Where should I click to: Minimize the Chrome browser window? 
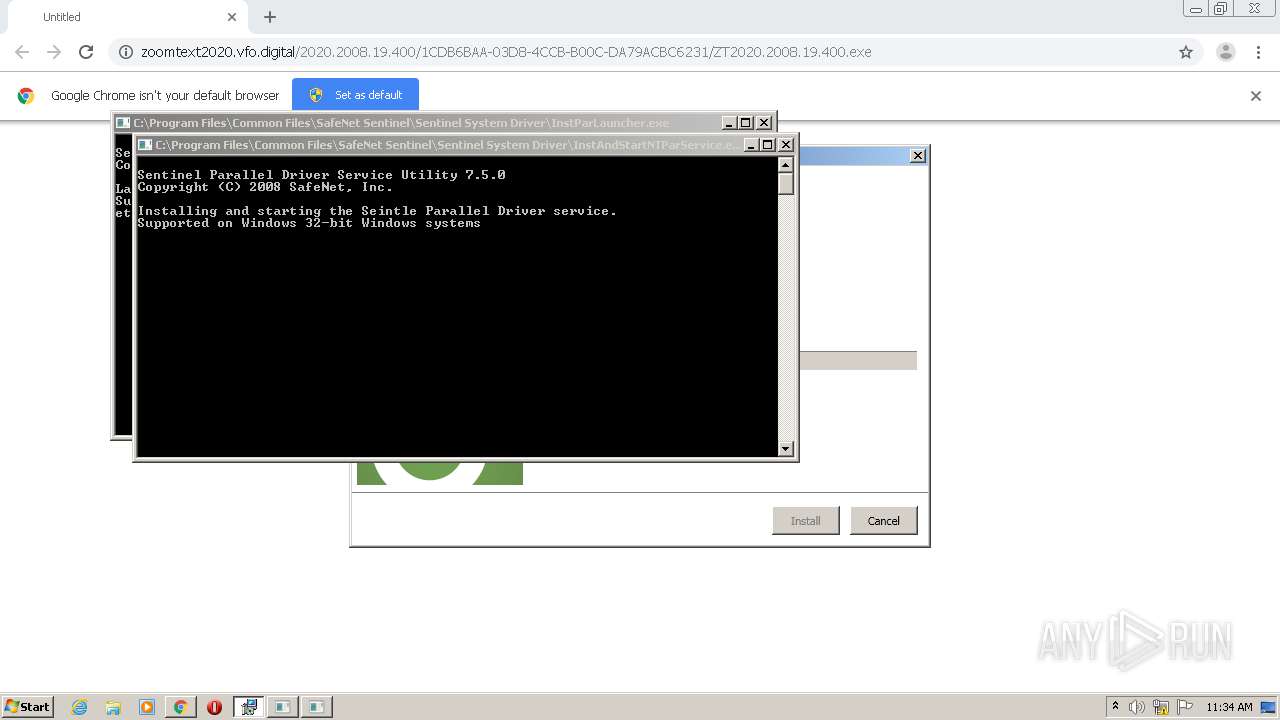[x=1196, y=9]
